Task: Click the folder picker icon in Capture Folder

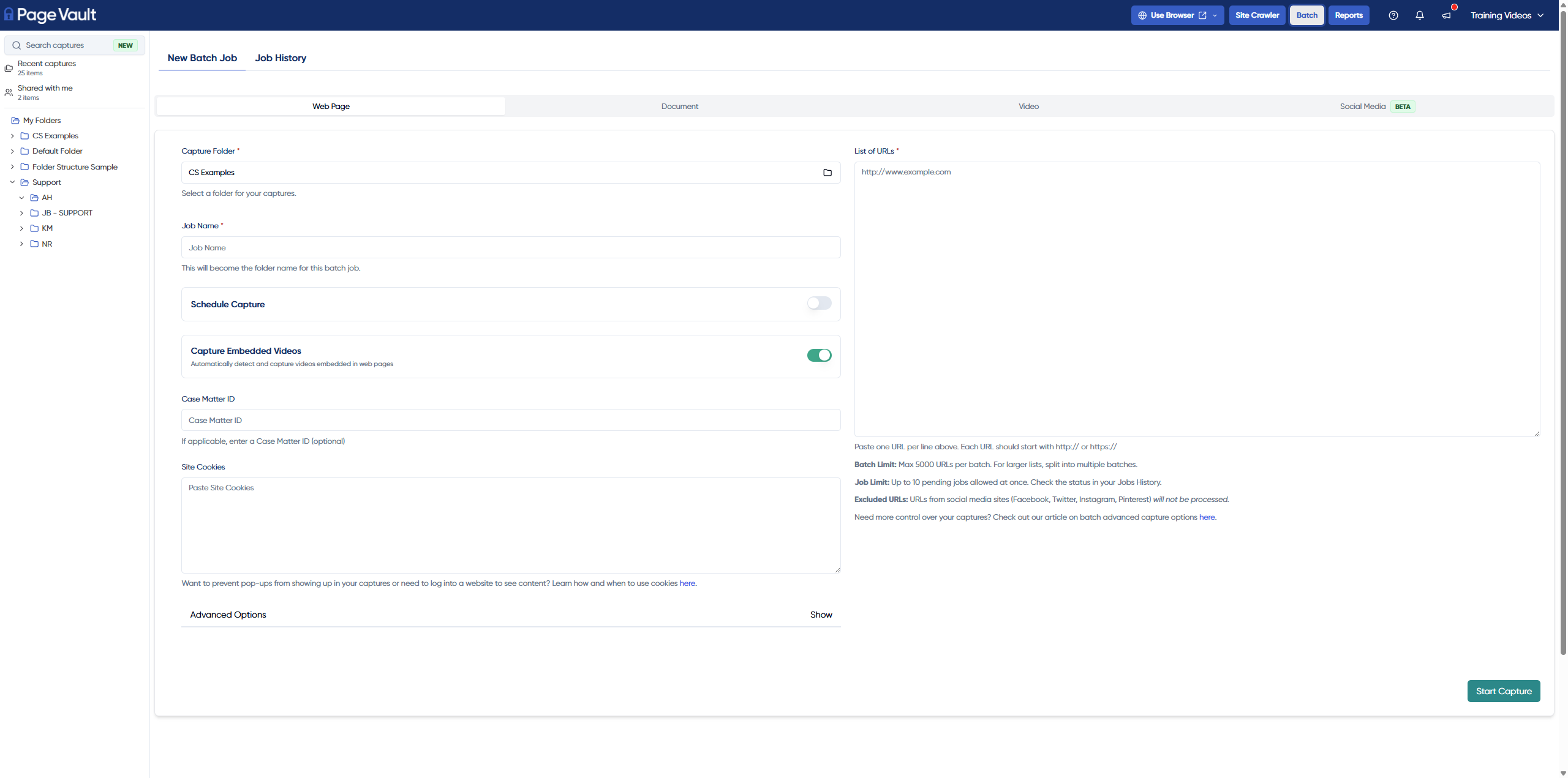Action: pyautogui.click(x=827, y=173)
